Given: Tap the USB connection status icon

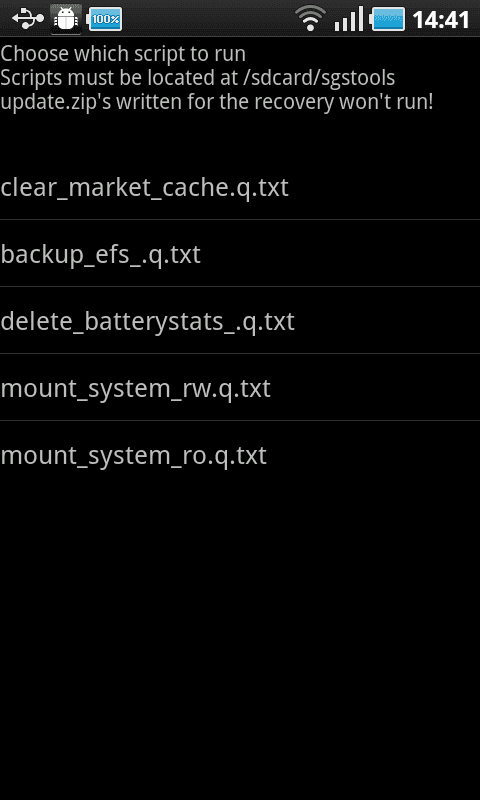Looking at the screenshot, I should 28,19.
